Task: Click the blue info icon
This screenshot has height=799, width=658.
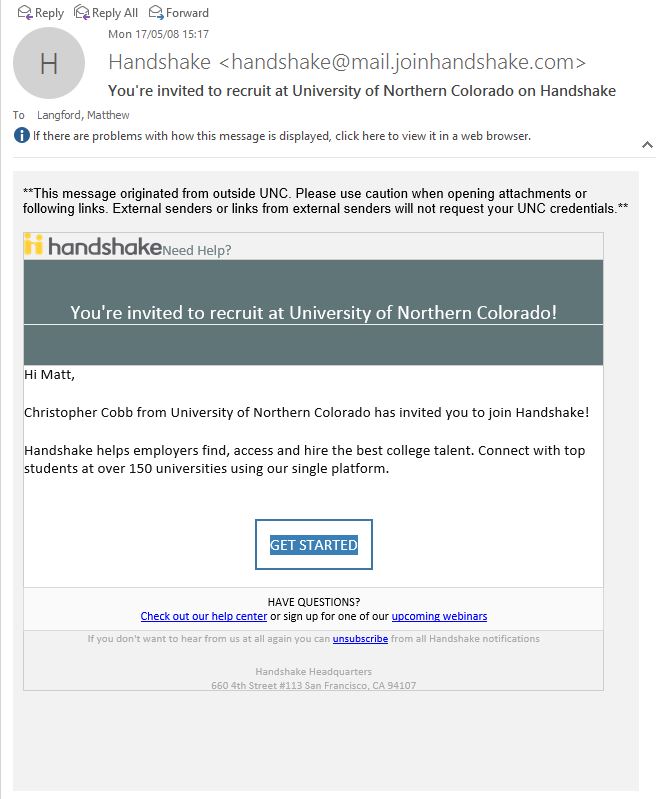Action: pos(22,136)
